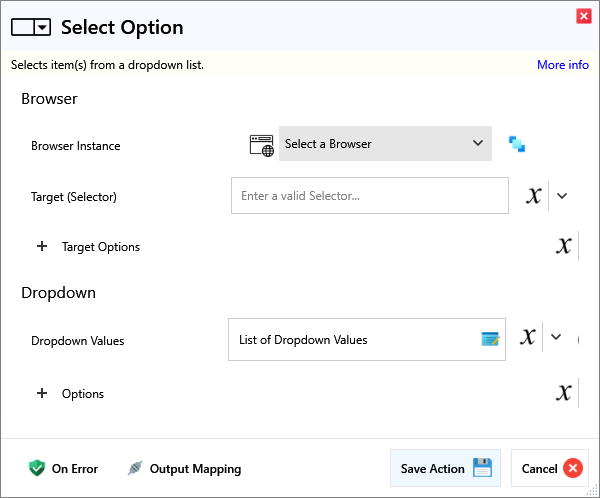This screenshot has height=498, width=600.
Task: Click the browser globe icon beside Select a Browser
Action: coord(261,144)
